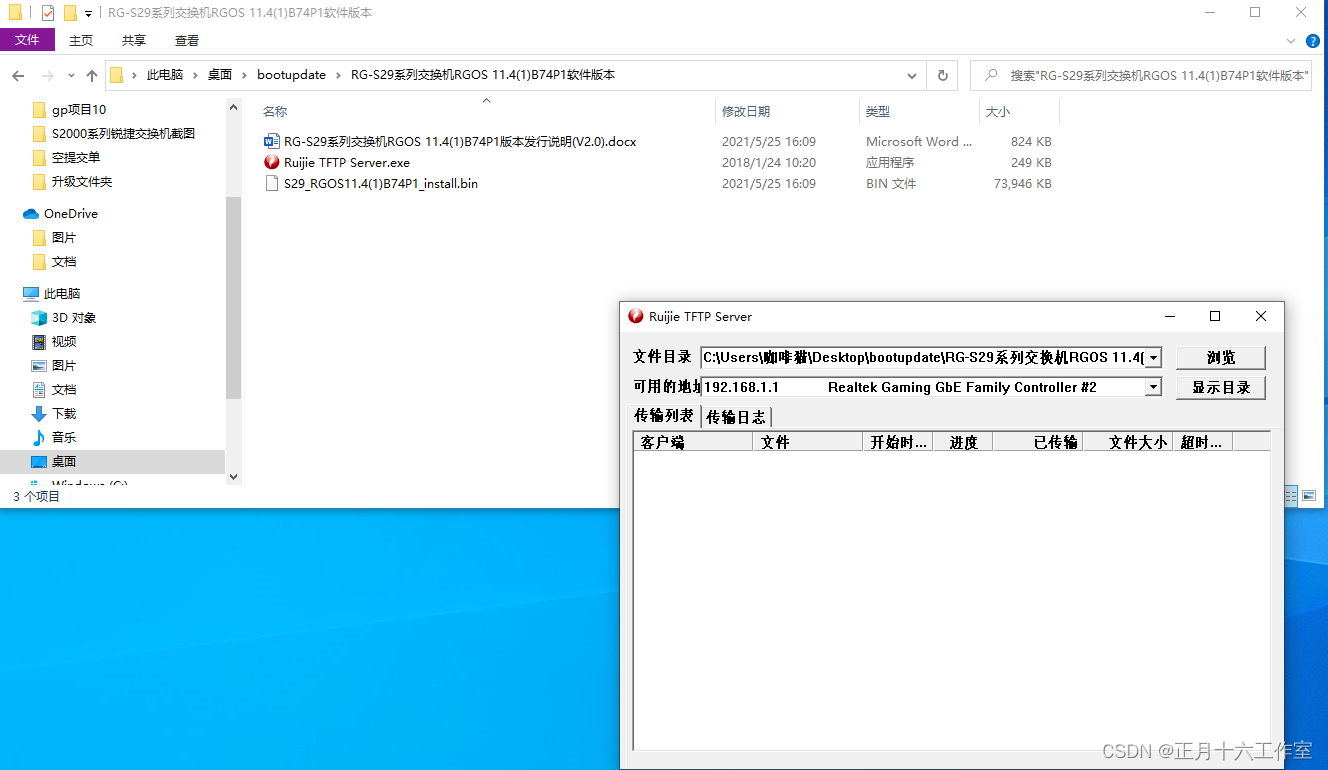
Task: Click the 客户端 column header in transfer list
Action: (693, 442)
